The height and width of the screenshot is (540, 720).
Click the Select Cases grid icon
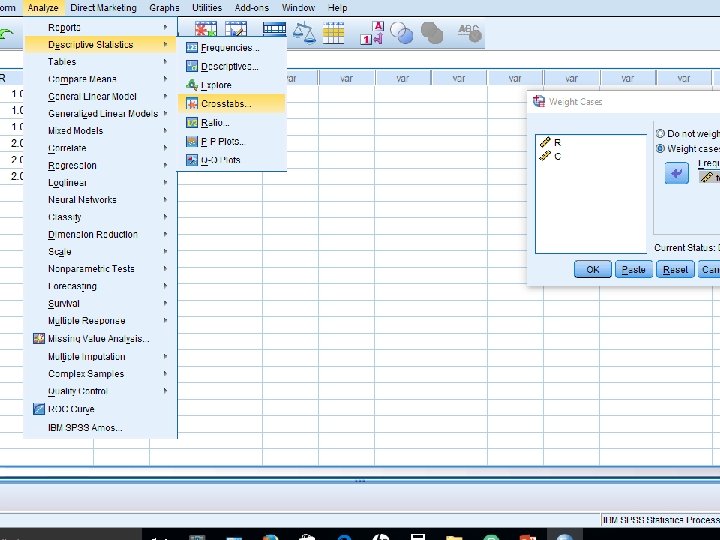333,33
